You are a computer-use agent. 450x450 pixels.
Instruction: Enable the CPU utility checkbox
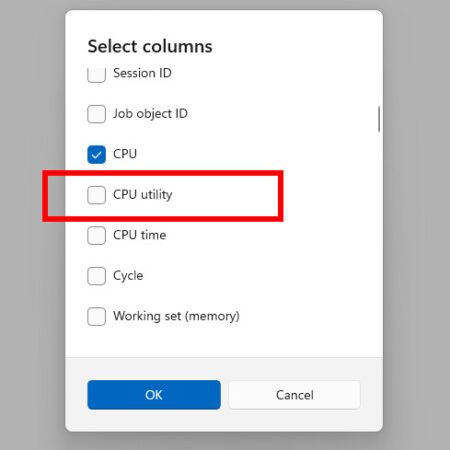click(x=96, y=195)
